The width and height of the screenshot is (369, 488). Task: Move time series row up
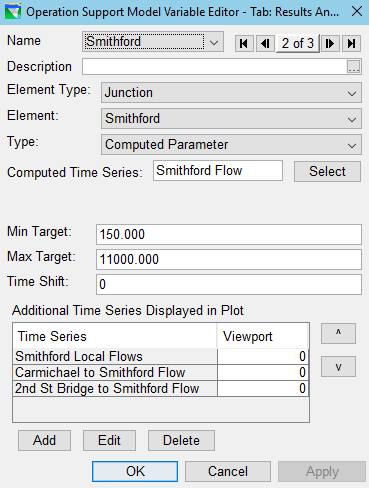(338, 333)
